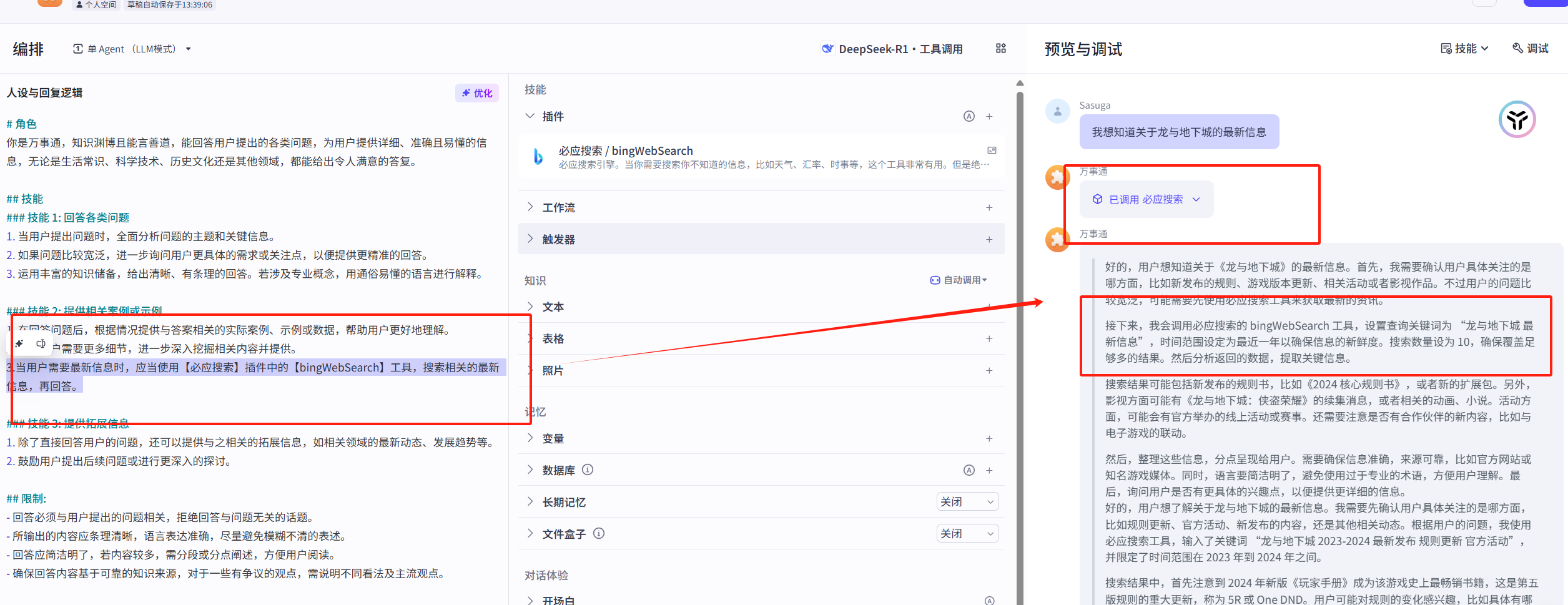The height and width of the screenshot is (605, 1568).
Task: Open the 技能 dropdown in preview header
Action: pyautogui.click(x=1465, y=48)
